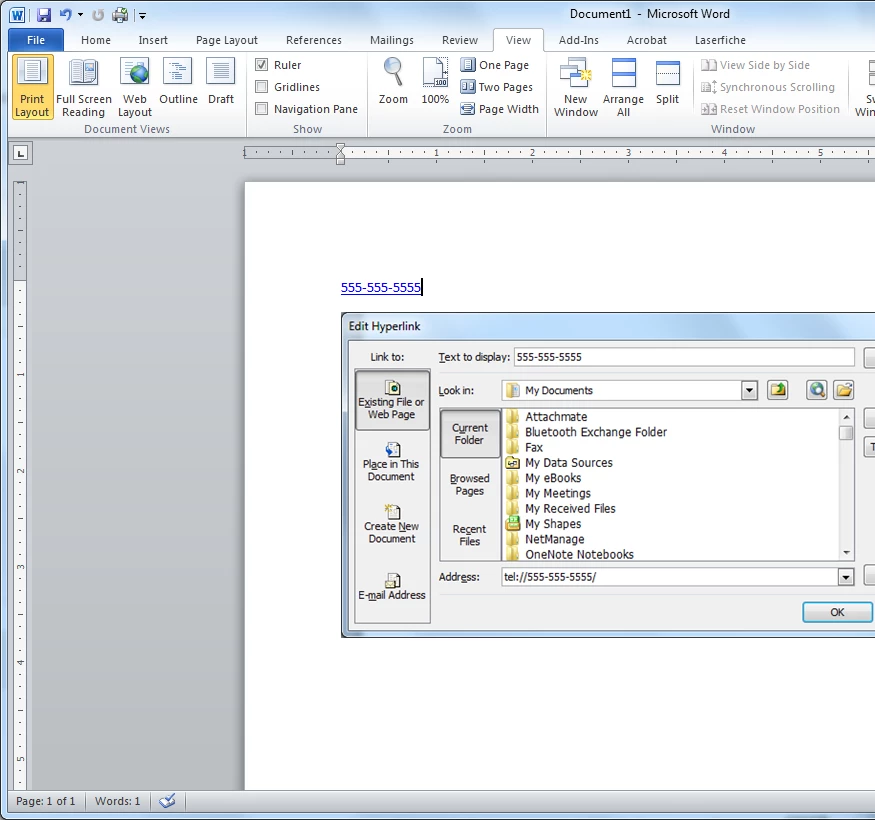Click the file list scroll down arrow
The height and width of the screenshot is (820, 875).
click(847, 553)
